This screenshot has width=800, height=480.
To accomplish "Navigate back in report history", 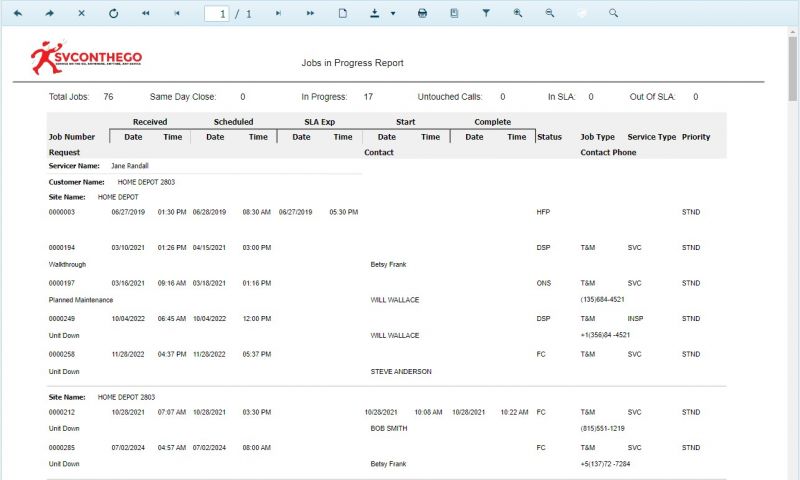I will pos(18,13).
